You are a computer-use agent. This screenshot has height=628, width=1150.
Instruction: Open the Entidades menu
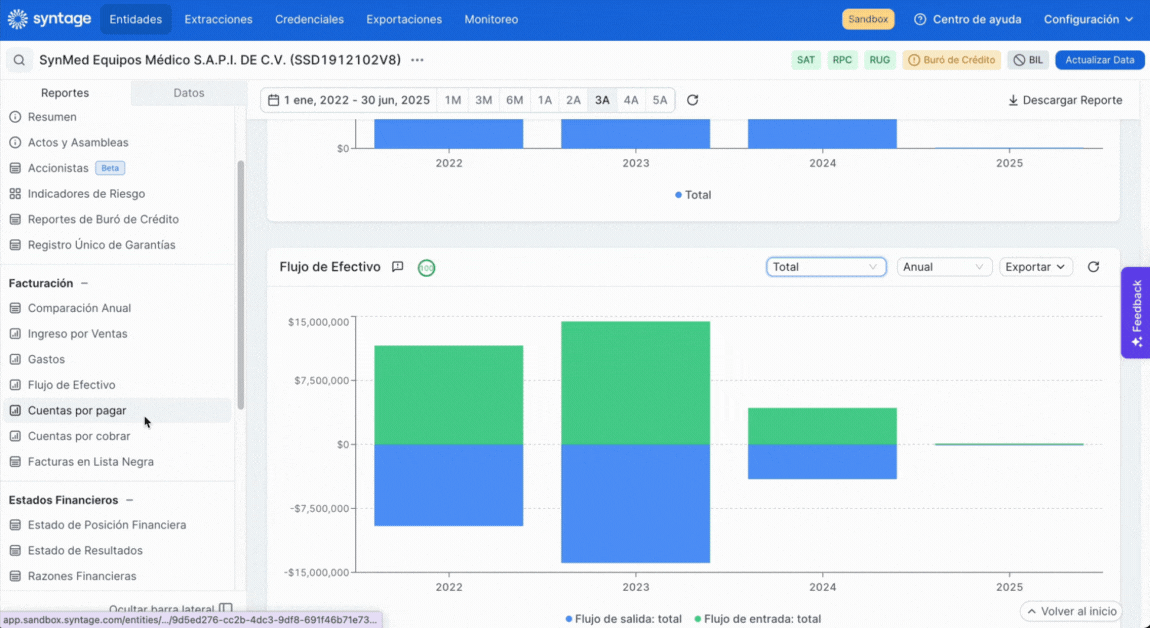(136, 19)
